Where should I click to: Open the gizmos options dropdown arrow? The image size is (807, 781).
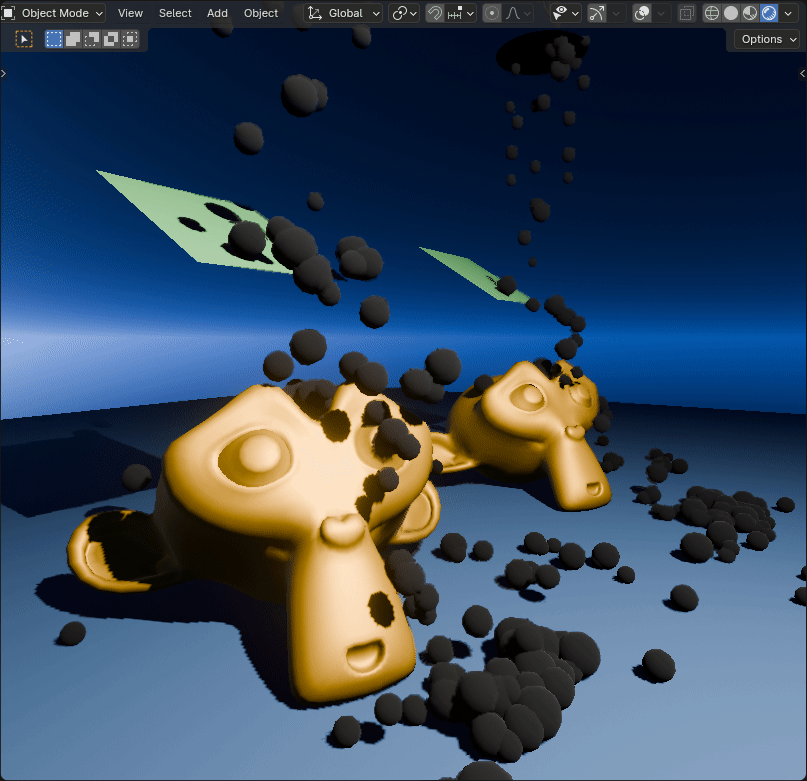coord(617,13)
